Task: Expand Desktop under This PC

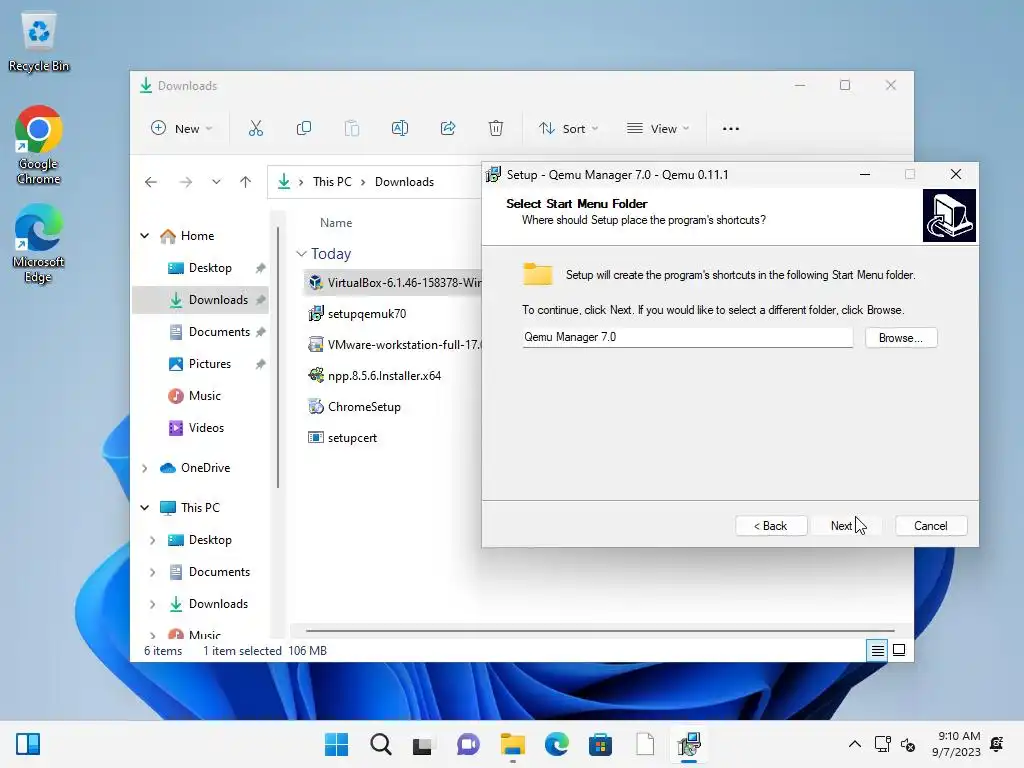Action: click(x=153, y=540)
